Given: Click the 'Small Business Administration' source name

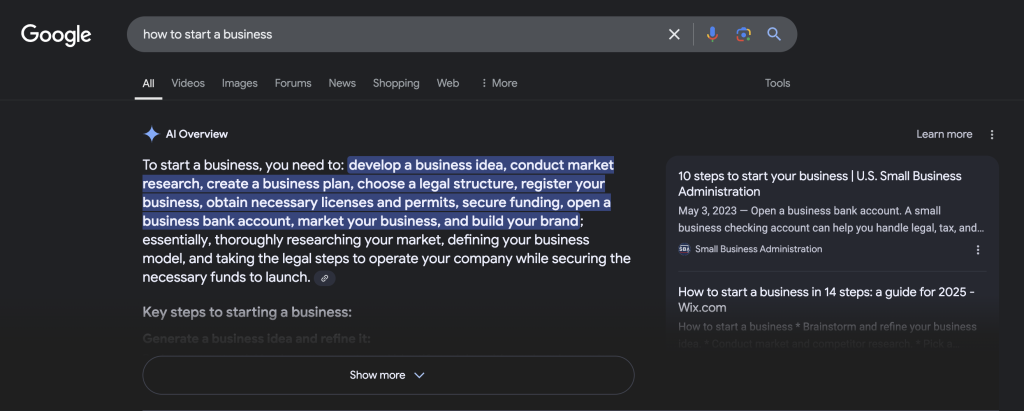Looking at the screenshot, I should pyautogui.click(x=758, y=249).
